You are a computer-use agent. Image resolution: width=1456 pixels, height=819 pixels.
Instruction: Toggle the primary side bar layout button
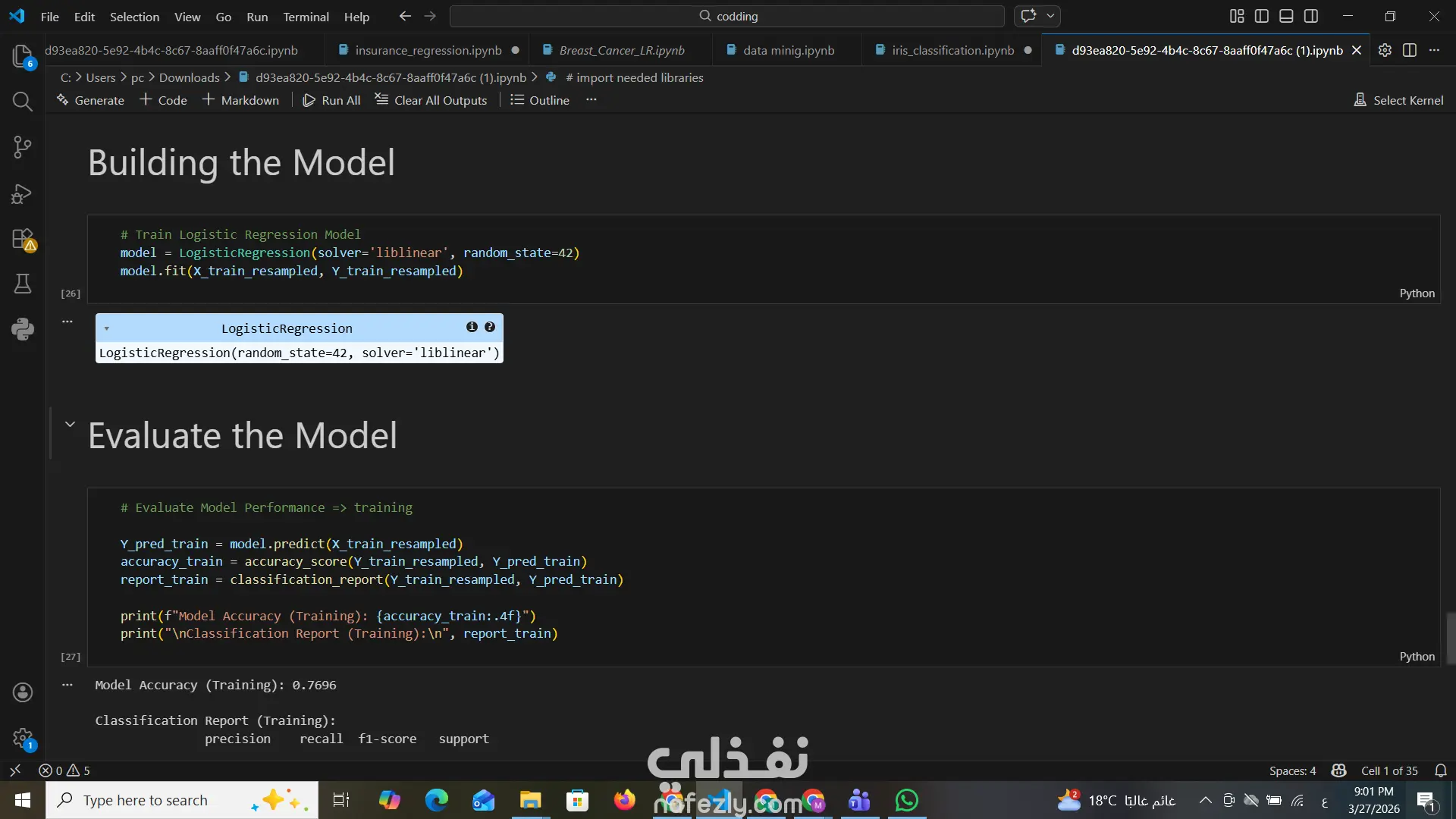pos(1262,16)
